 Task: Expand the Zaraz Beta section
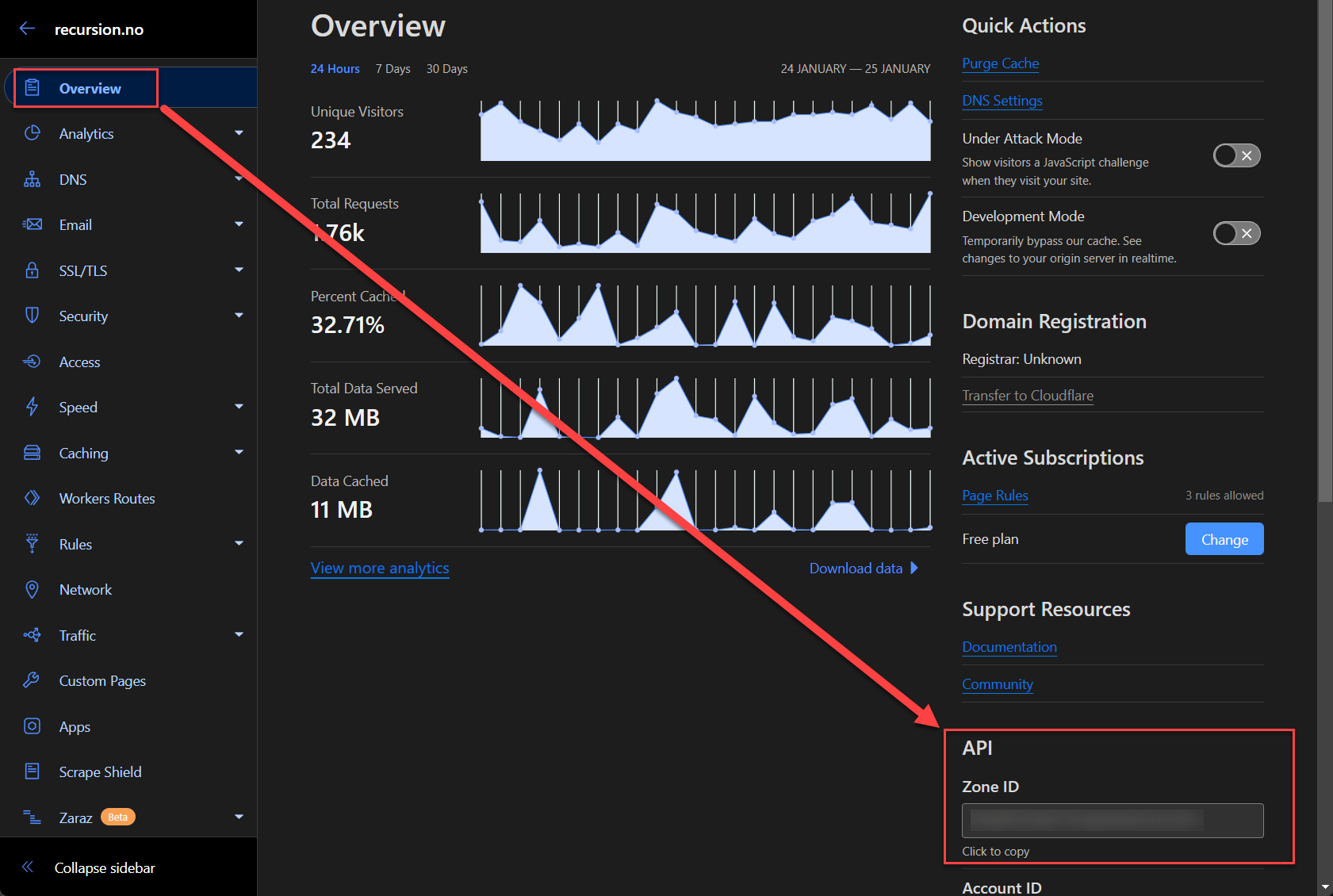point(239,817)
